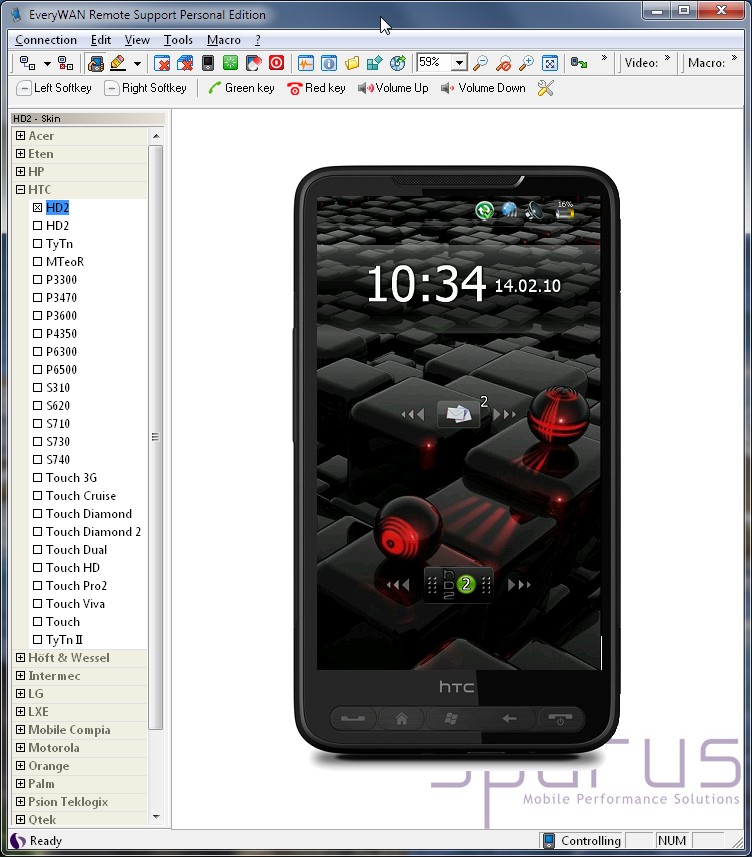Click the Left Softkey button

click(54, 88)
